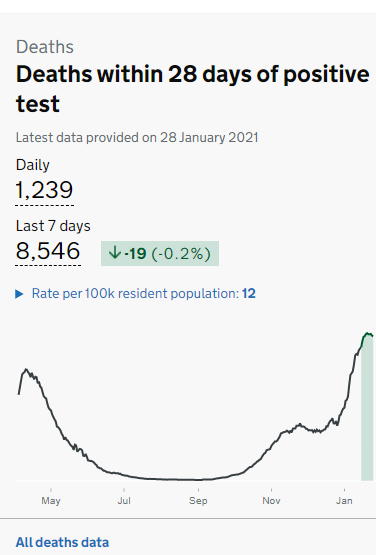Screen dimensions: 376x555
Task: Click the Deaths within 28 days heading
Action: coord(193,88)
